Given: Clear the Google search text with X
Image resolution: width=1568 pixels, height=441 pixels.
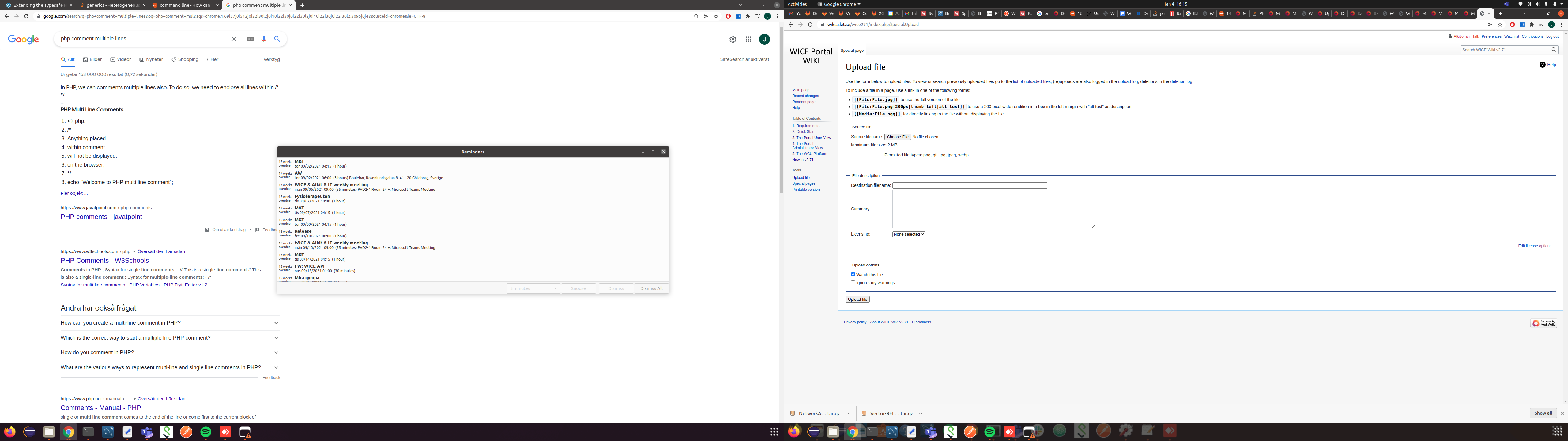Looking at the screenshot, I should [233, 39].
